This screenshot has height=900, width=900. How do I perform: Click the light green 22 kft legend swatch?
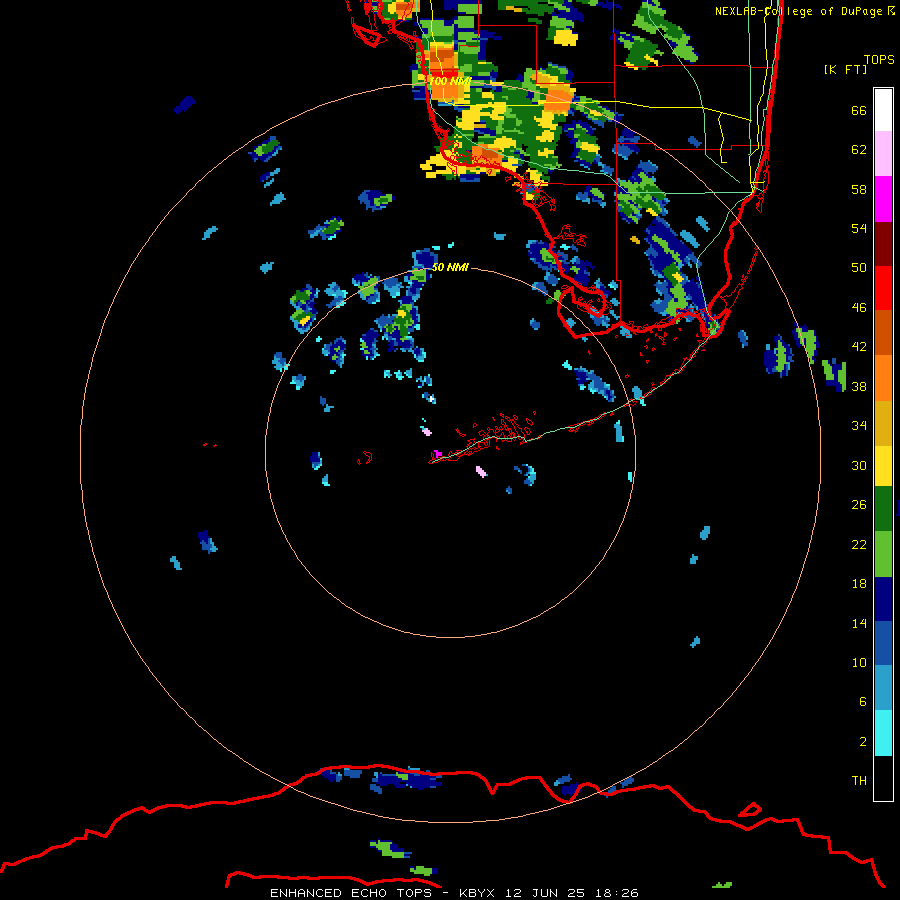[883, 554]
